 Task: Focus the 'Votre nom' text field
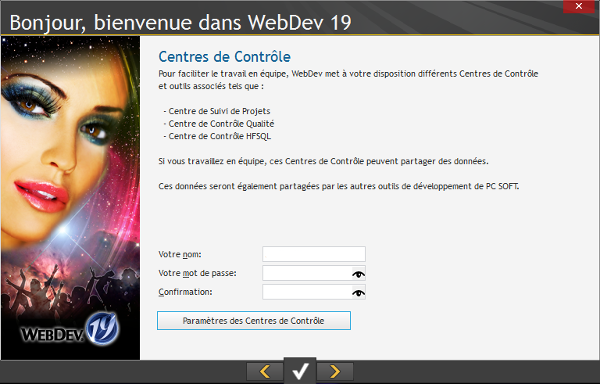[x=314, y=254]
